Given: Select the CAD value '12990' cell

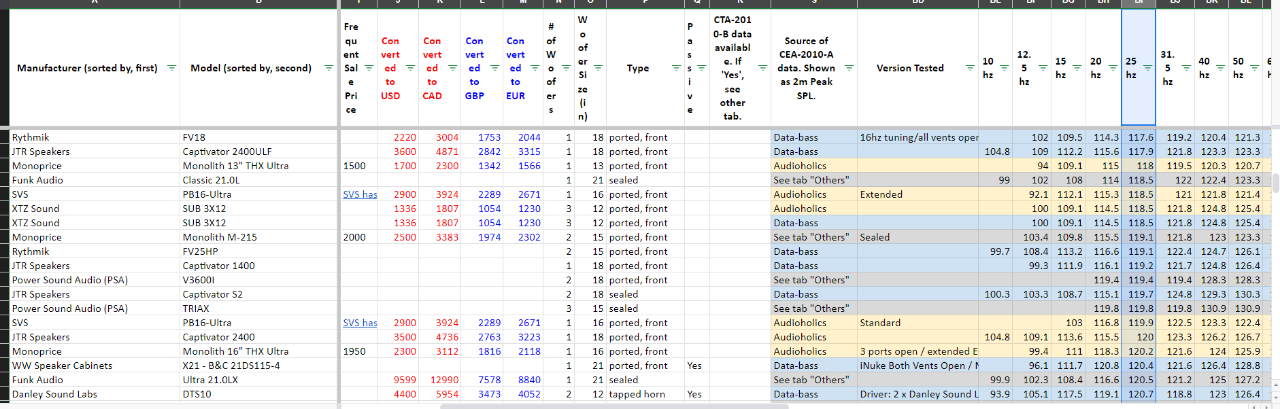Looking at the screenshot, I should click(441, 380).
